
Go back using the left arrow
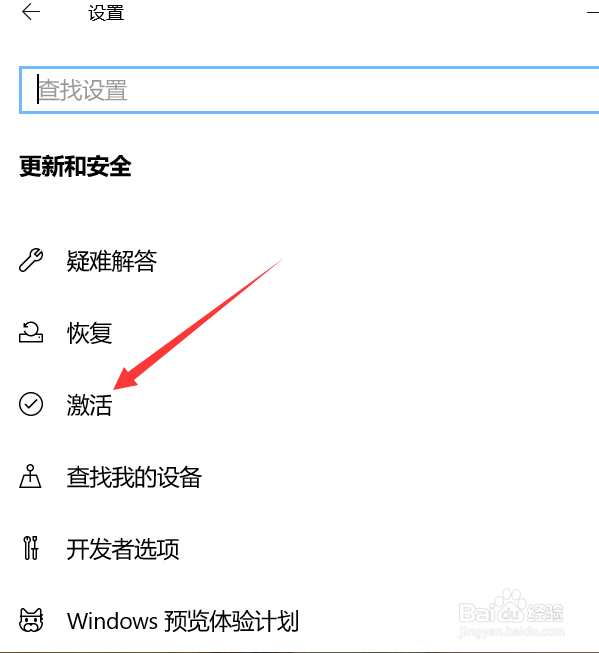pos(31,12)
